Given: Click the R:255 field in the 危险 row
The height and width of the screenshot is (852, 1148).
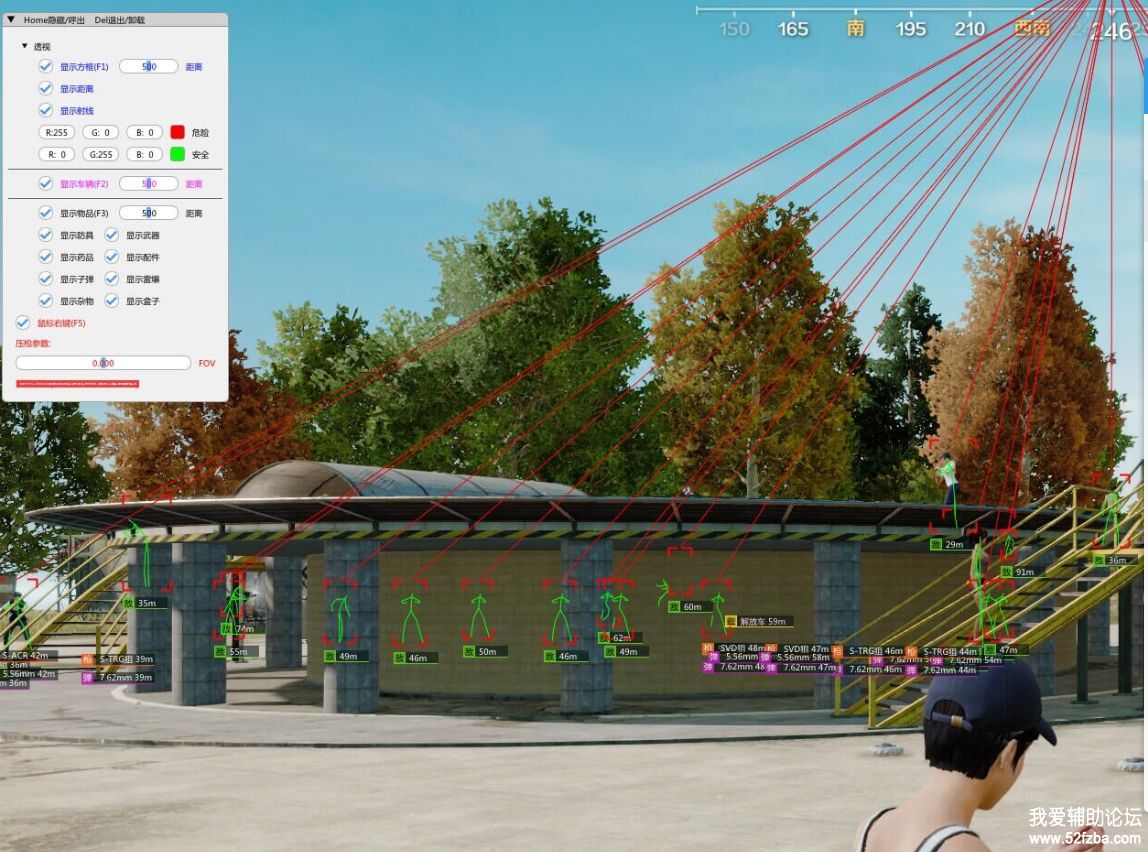Looking at the screenshot, I should click(x=56, y=132).
